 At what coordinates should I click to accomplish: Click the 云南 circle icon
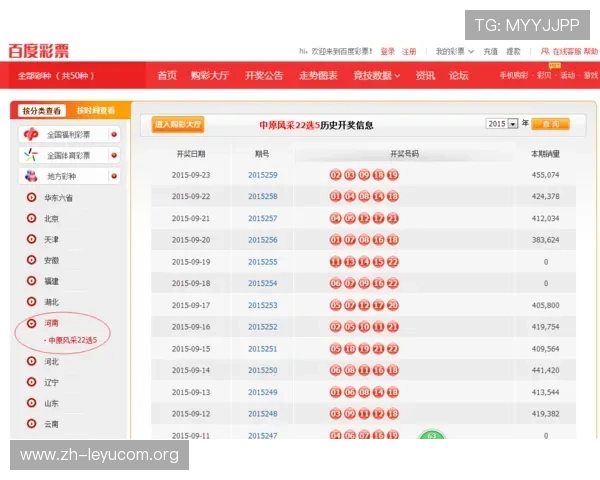pos(31,424)
